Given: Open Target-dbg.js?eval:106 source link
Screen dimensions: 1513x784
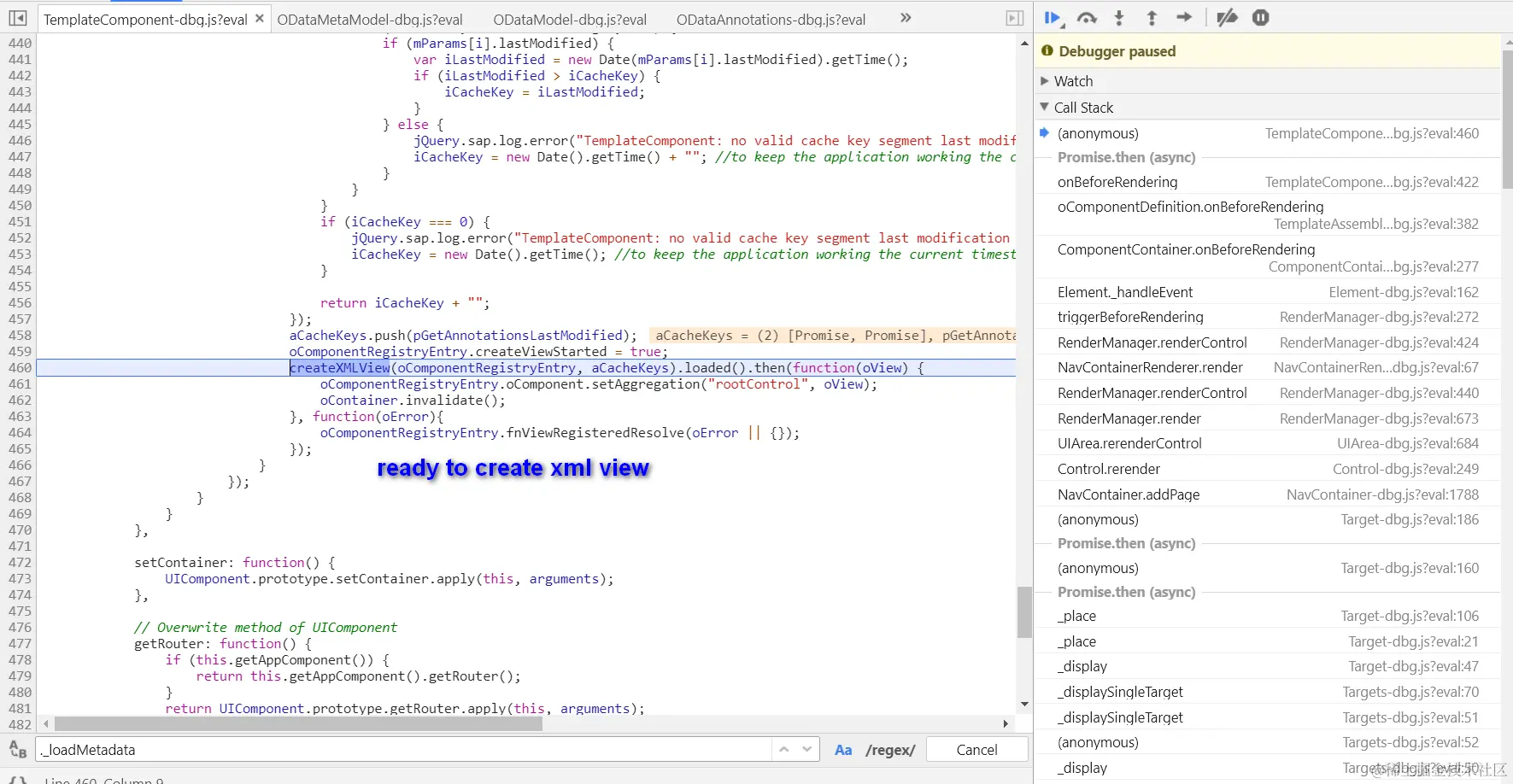Looking at the screenshot, I should coord(1410,616).
